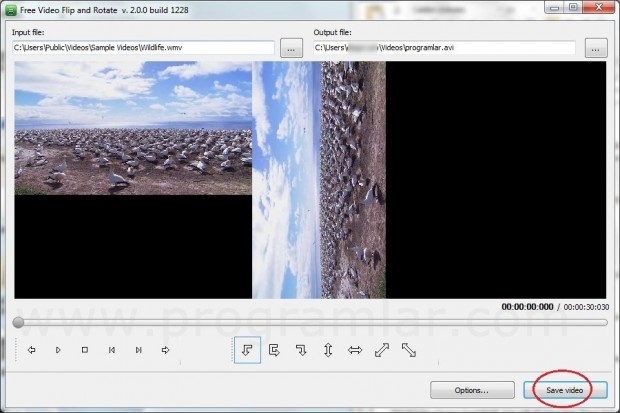Select rotate right 90 degrees icon
The width and height of the screenshot is (620, 413).
tap(301, 350)
